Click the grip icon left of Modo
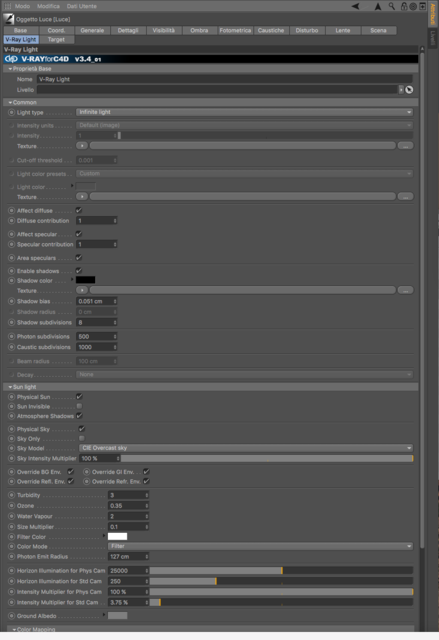This screenshot has height=640, width=439. tap(8, 6)
